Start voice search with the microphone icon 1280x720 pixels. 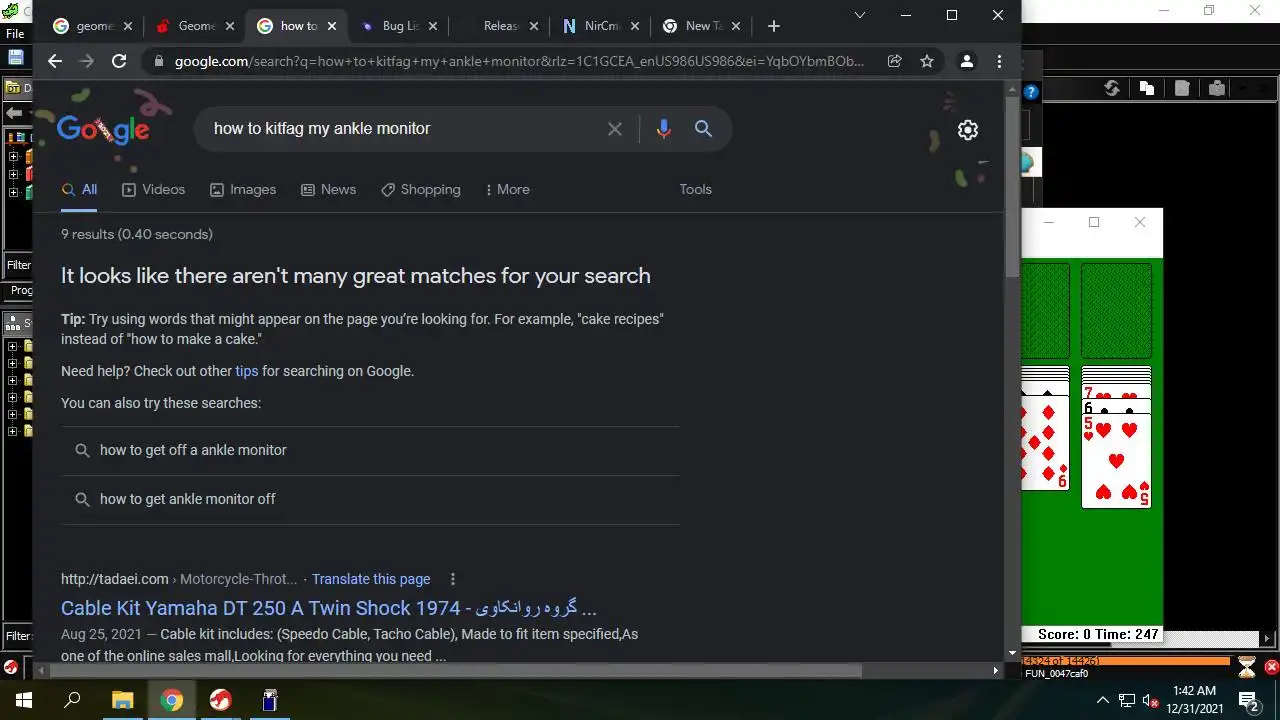click(x=663, y=129)
